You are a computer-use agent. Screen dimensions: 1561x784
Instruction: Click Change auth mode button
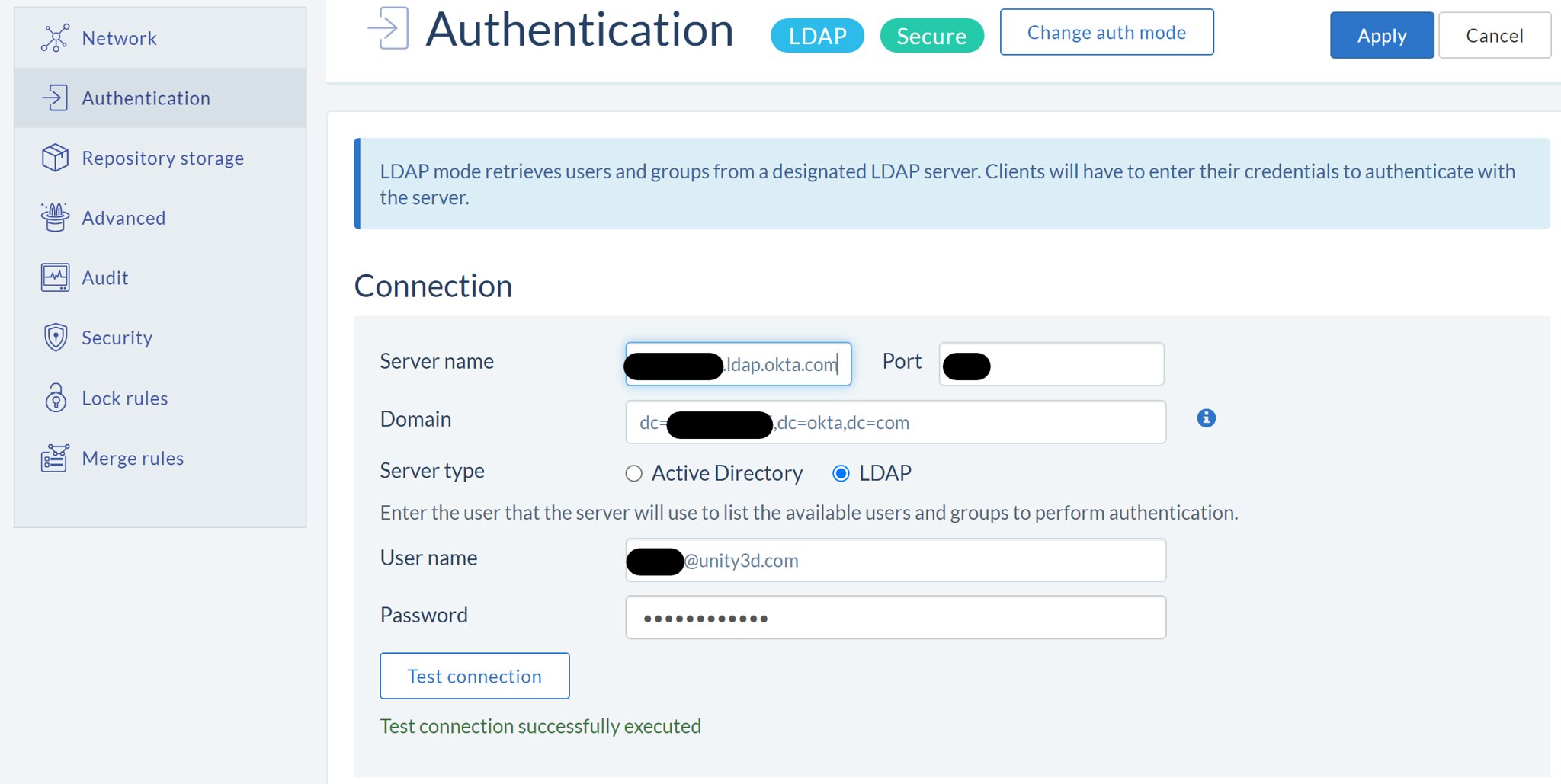point(1106,33)
